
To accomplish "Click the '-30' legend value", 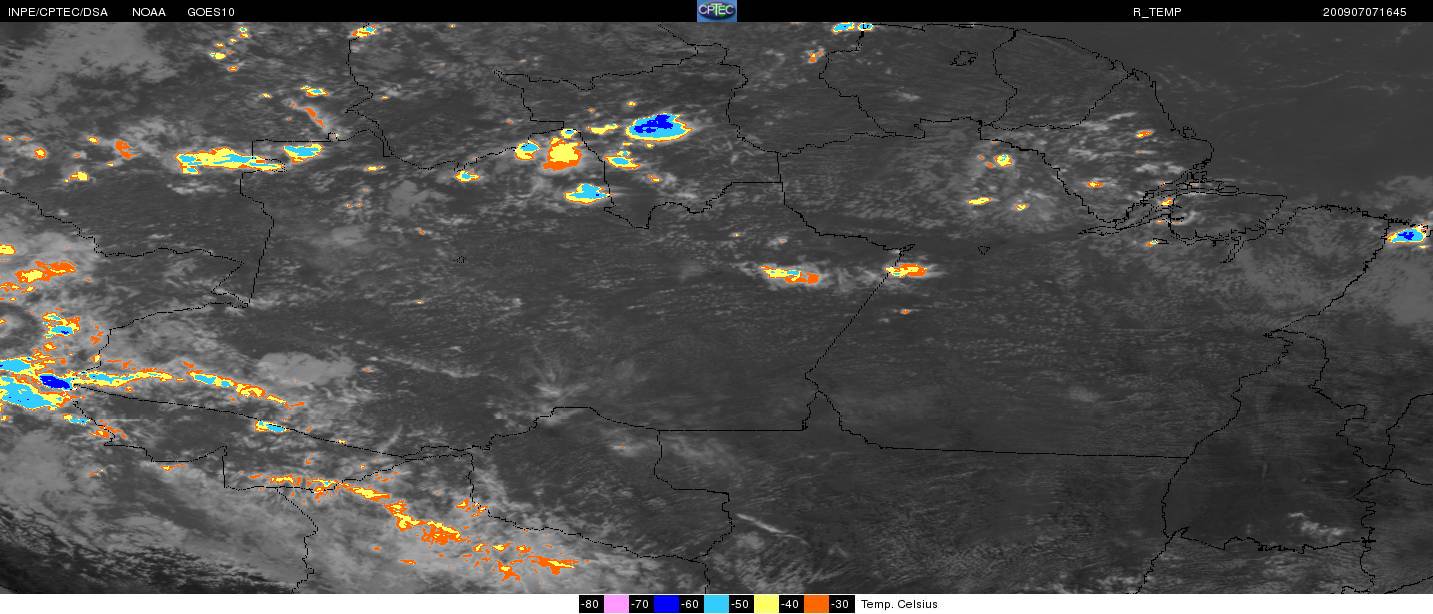I will [x=840, y=604].
